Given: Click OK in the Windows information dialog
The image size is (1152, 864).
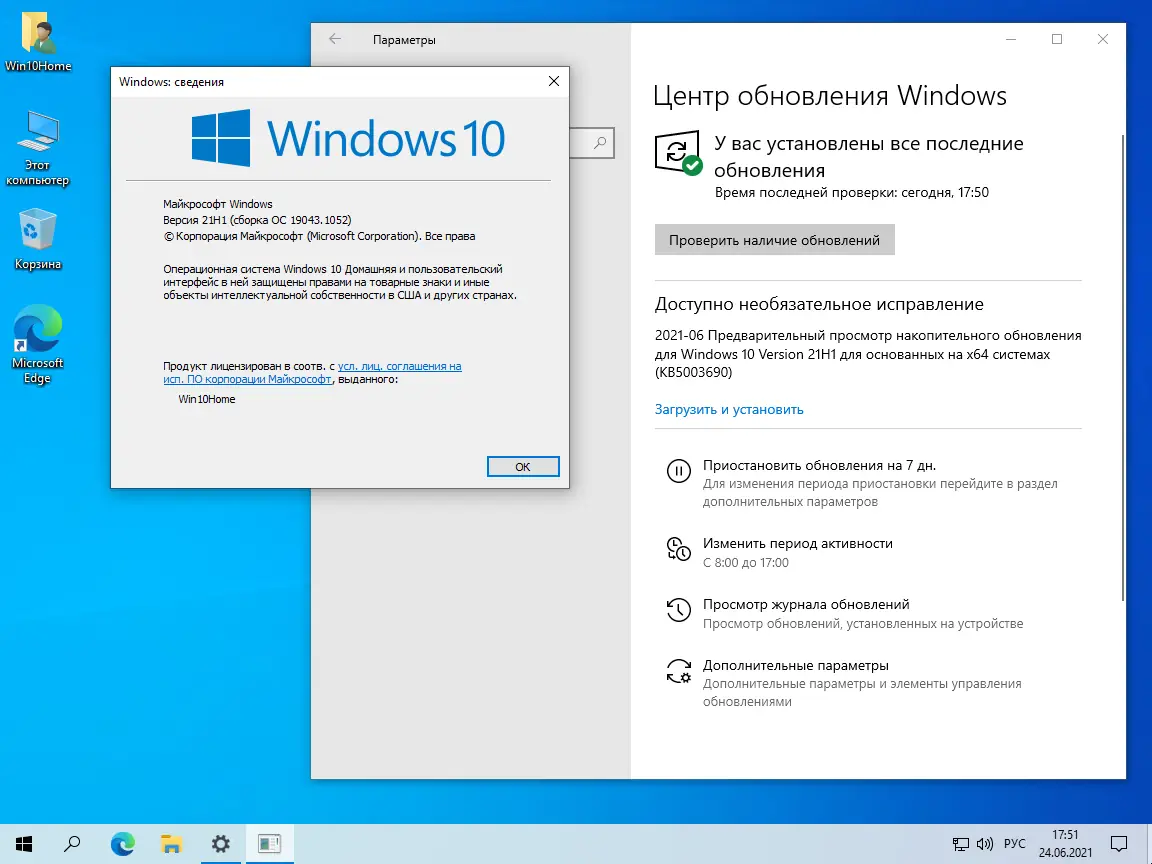Looking at the screenshot, I should point(522,466).
